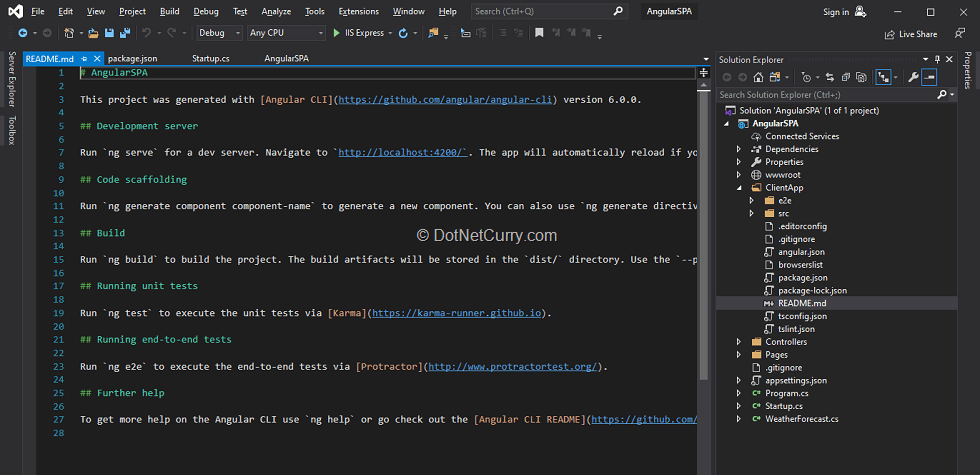Screen dimensions: 980x475
Task: Switch to the package.json tab
Action: [132, 59]
